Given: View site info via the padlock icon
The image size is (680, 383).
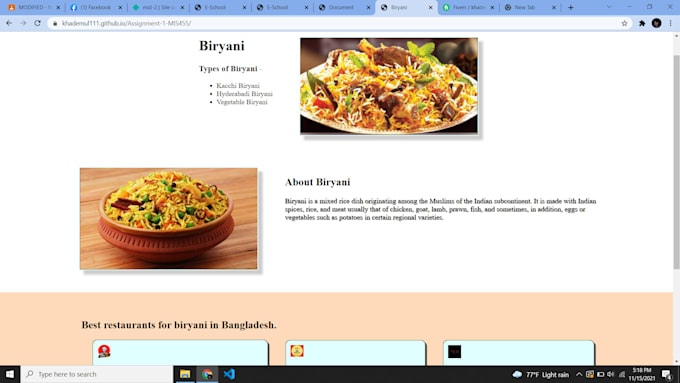Looking at the screenshot, I should (x=55, y=23).
